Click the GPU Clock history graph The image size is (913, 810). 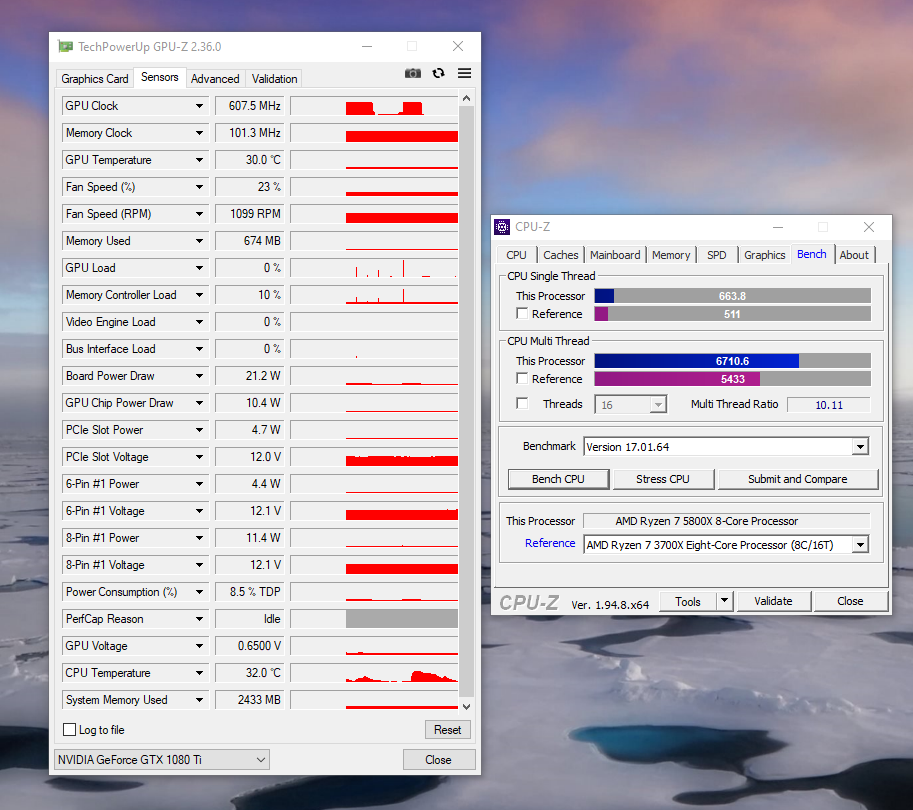pyautogui.click(x=374, y=106)
